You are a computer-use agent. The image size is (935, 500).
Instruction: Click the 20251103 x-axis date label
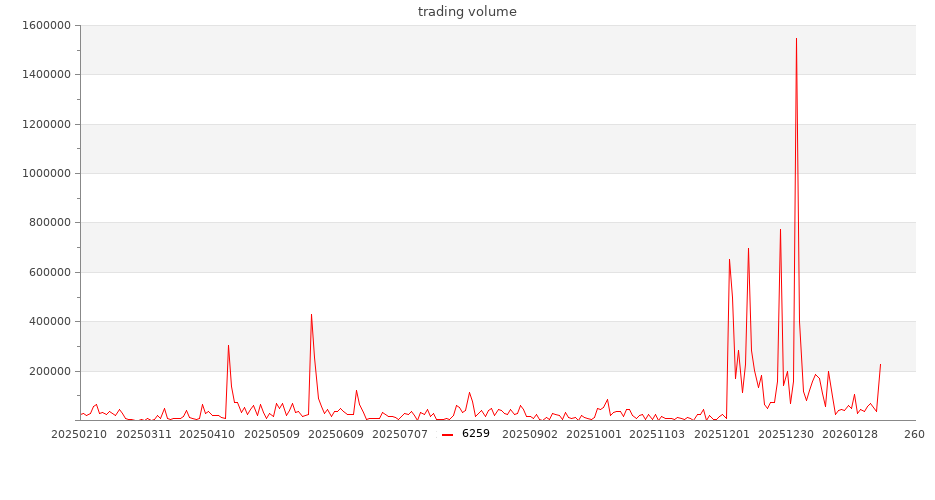658,434
